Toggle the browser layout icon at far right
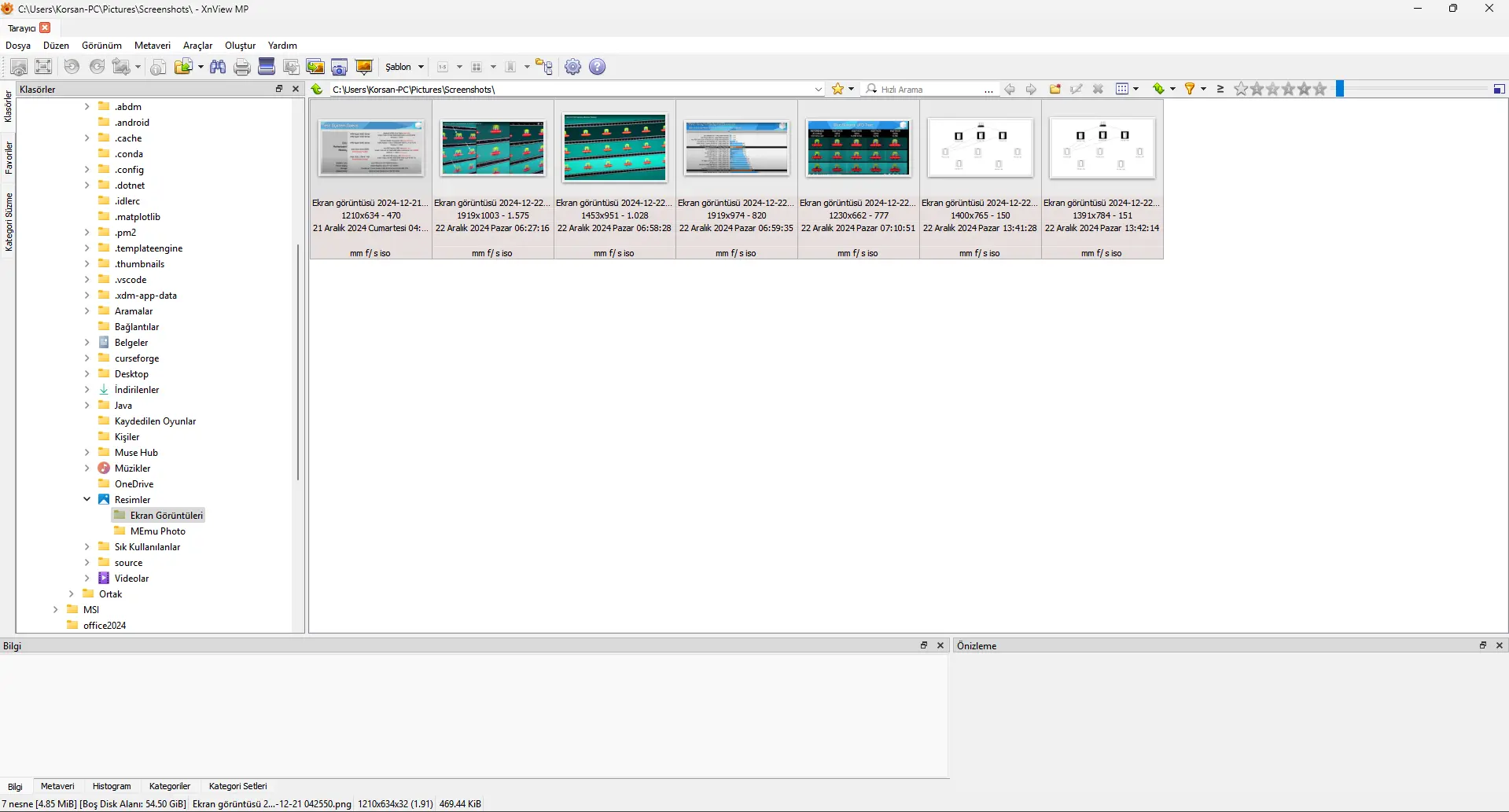1509x812 pixels. click(1499, 89)
